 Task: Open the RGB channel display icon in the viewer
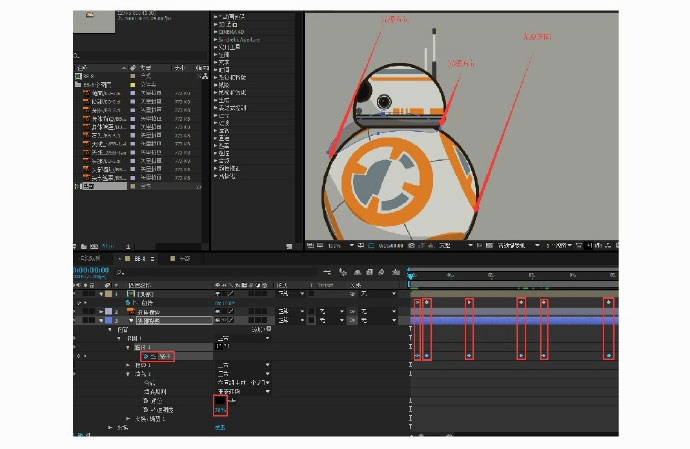431,245
